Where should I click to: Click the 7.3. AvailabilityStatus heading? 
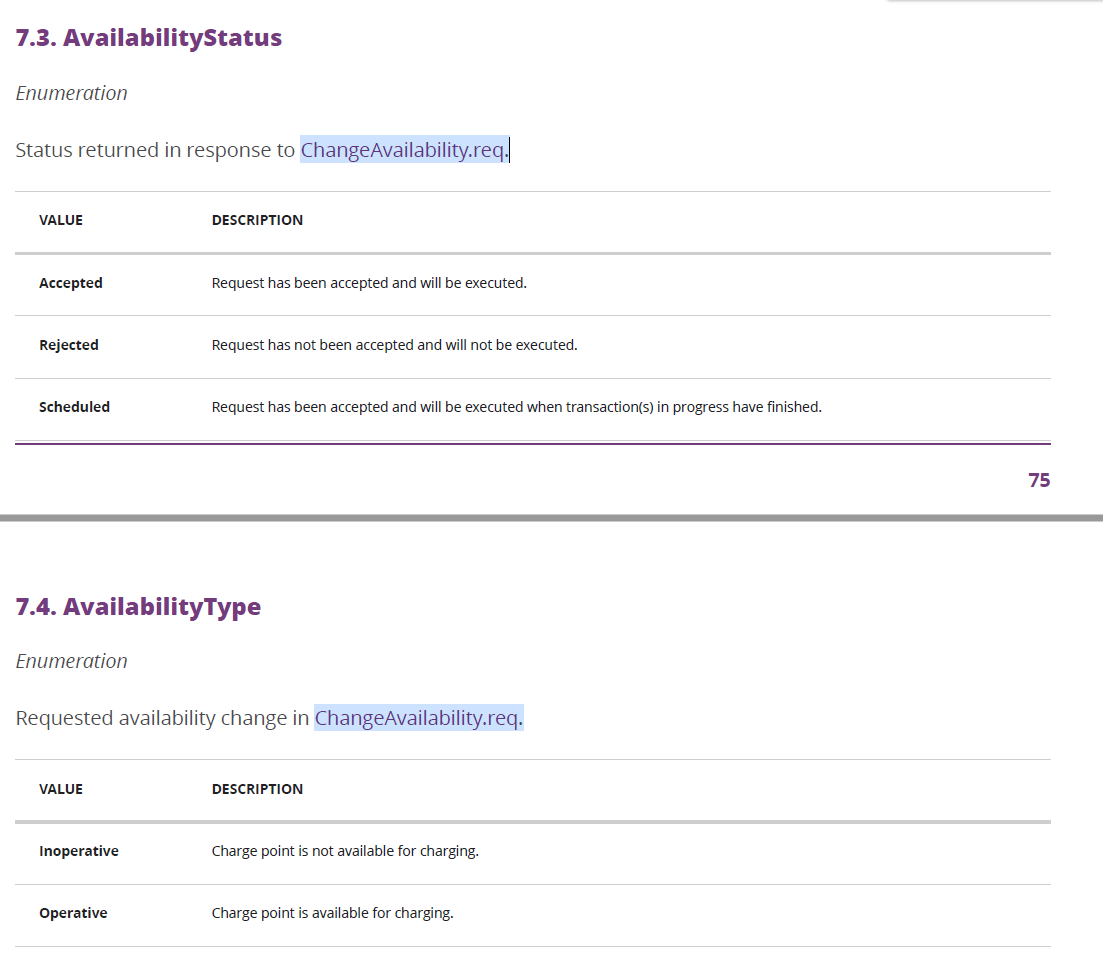click(148, 37)
